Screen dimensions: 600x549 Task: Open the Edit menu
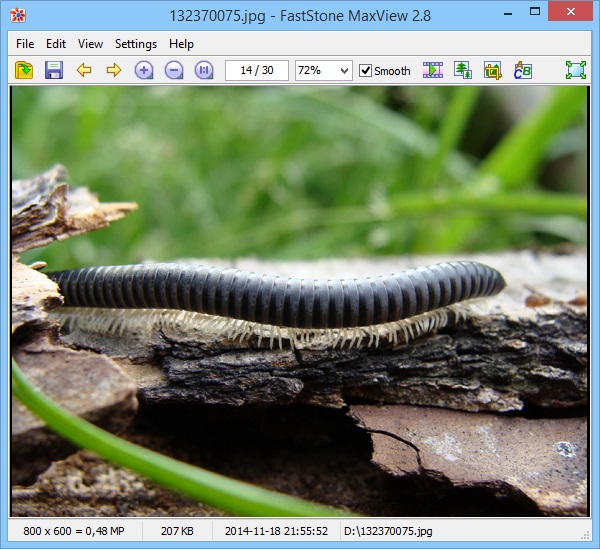pos(56,44)
